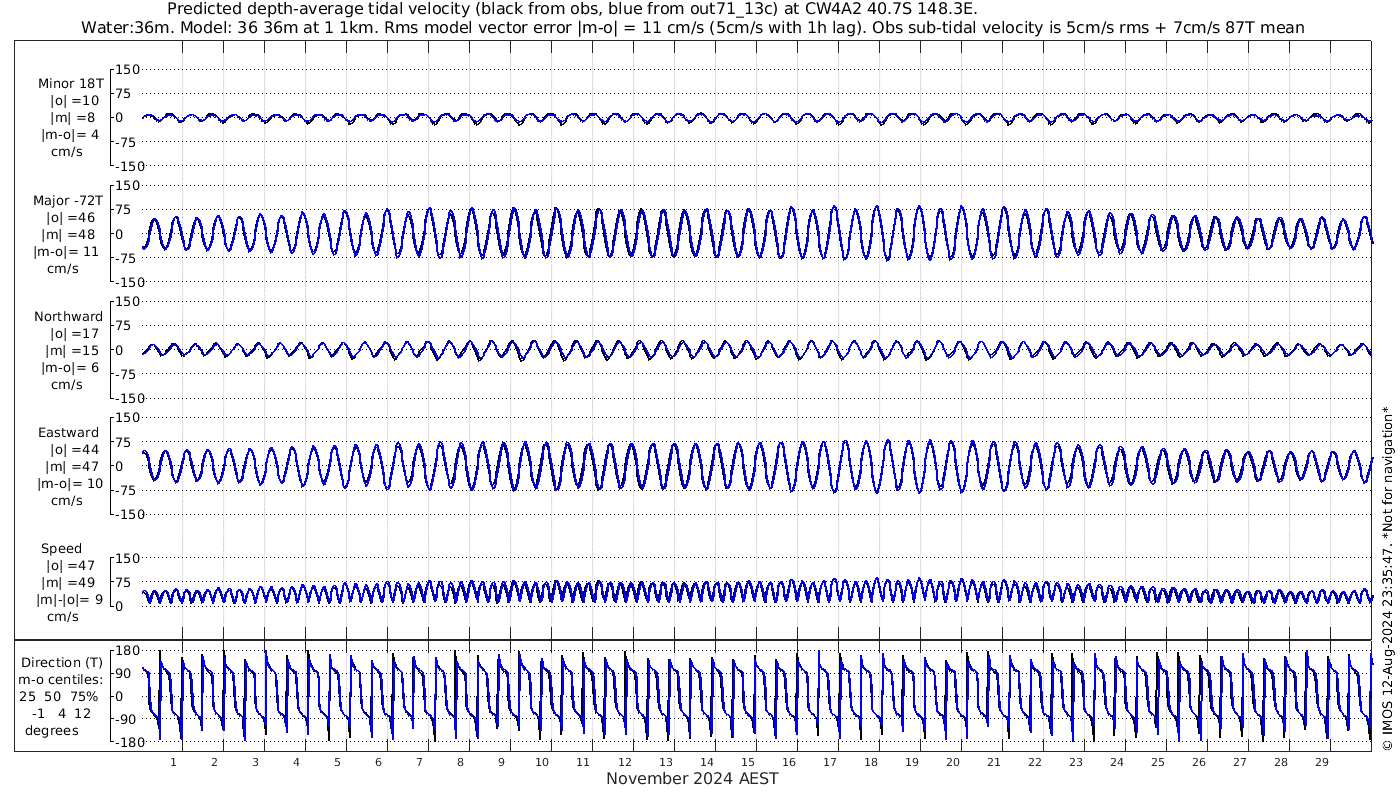The height and width of the screenshot is (800, 1400).
Task: Click date tick '14' on the x-axis
Action: 706,762
